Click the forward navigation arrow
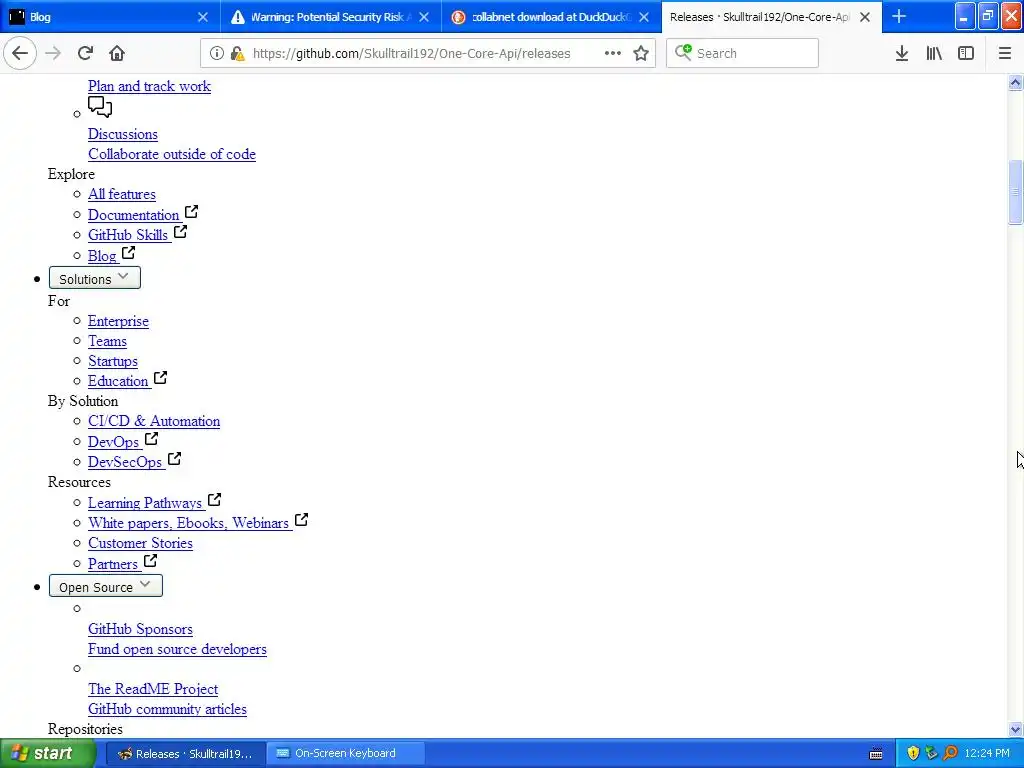Viewport: 1024px width, 768px height. pyautogui.click(x=53, y=54)
